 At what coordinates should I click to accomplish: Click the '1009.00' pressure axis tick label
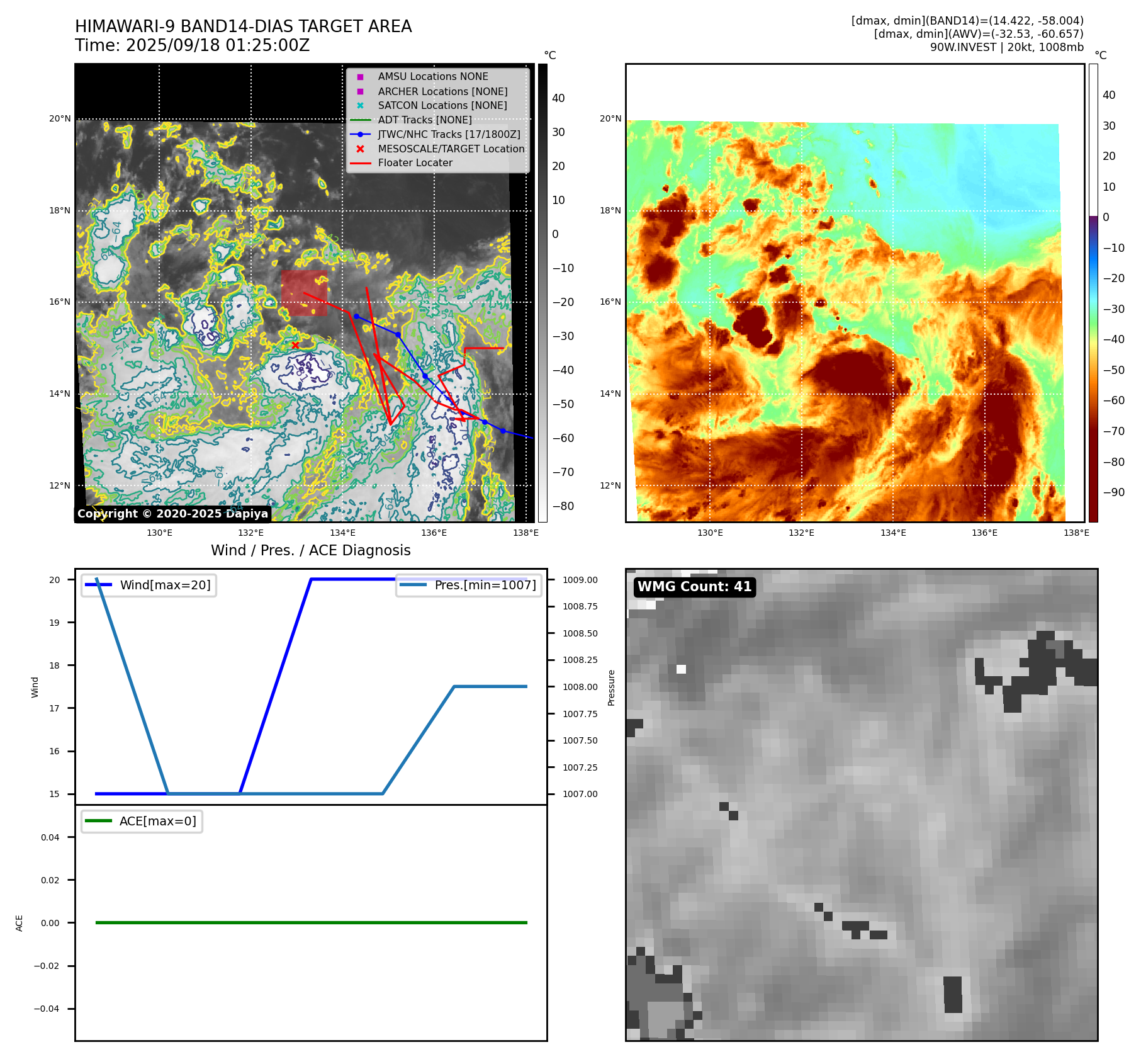pyautogui.click(x=580, y=580)
